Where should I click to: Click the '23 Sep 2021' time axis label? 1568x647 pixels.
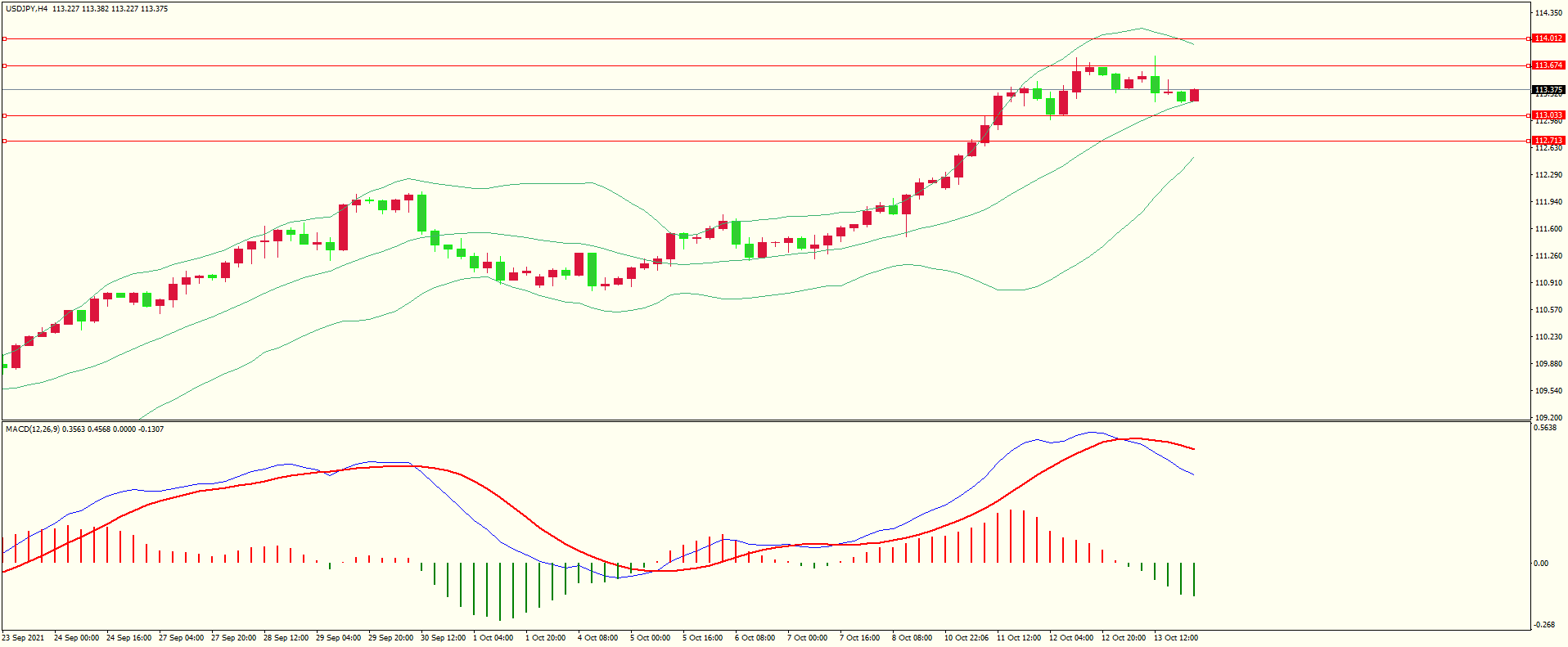pyautogui.click(x=23, y=638)
